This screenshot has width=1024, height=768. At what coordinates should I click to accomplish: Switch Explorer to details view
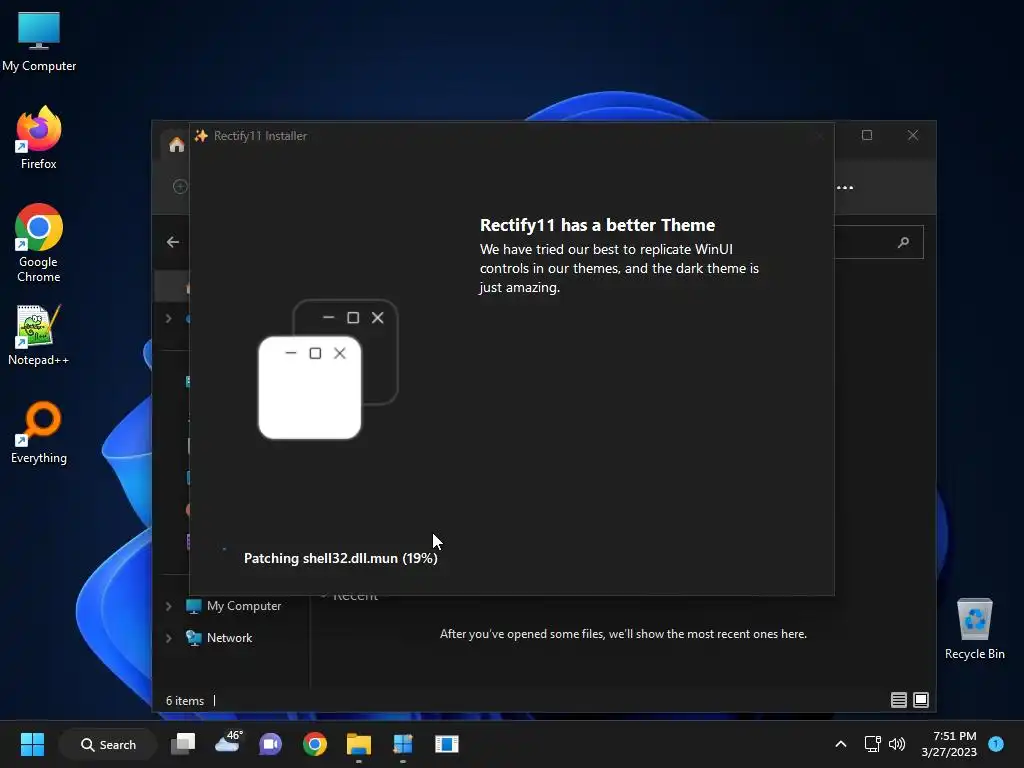899,700
